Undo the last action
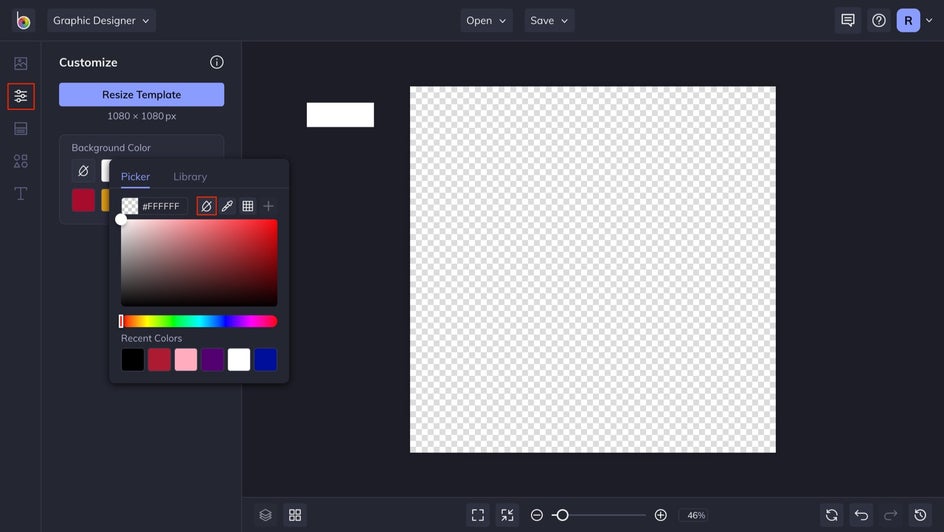This screenshot has width=944, height=532. click(862, 515)
